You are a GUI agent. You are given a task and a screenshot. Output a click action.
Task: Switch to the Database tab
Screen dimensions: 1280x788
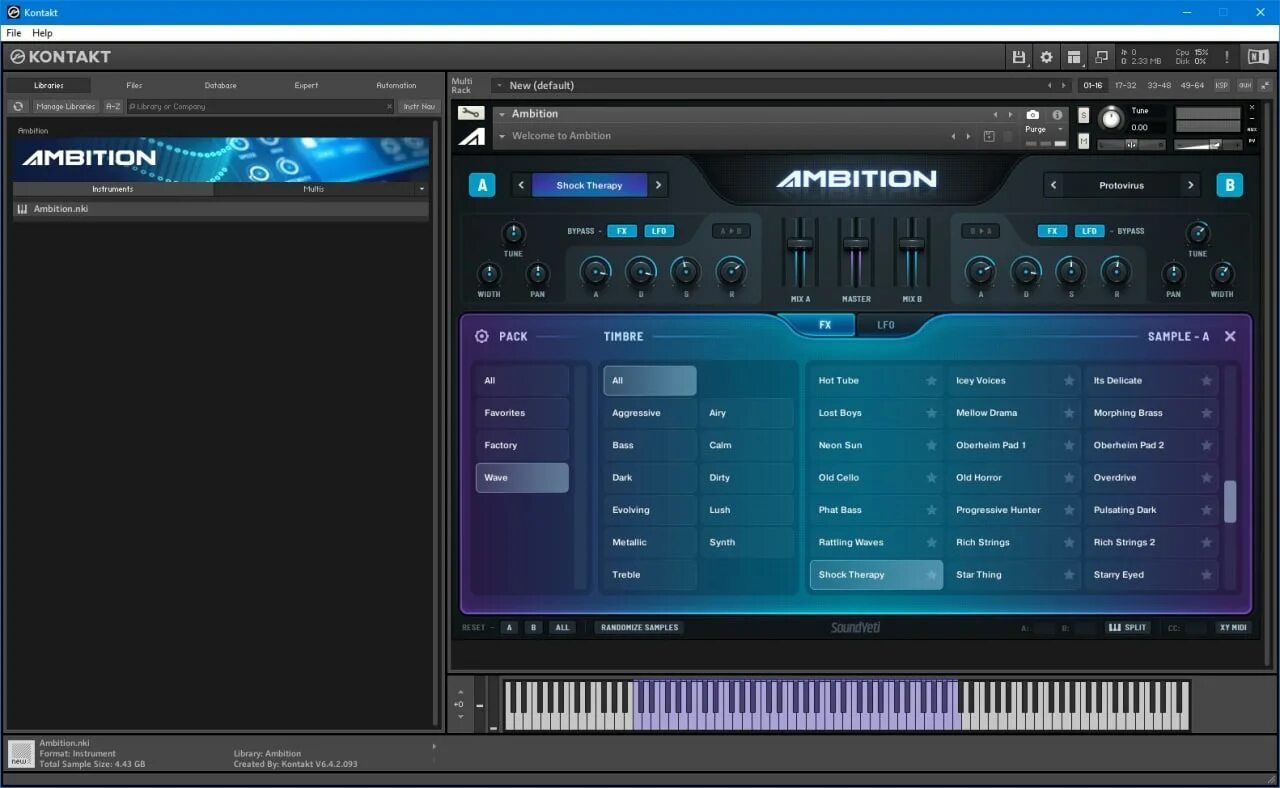[220, 85]
